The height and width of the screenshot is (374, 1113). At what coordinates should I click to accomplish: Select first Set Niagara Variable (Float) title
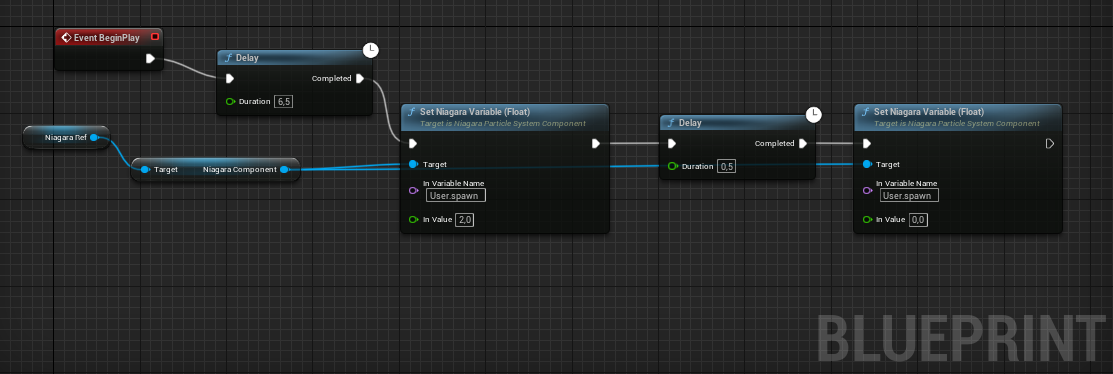coord(475,111)
